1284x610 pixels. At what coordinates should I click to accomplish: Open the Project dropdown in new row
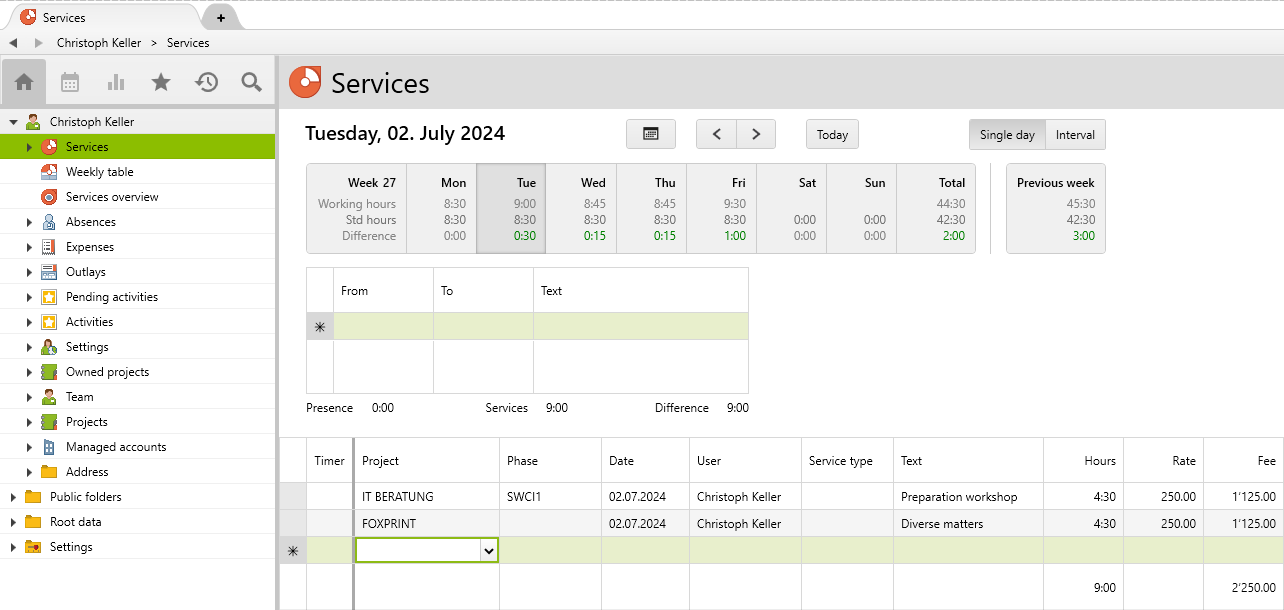(488, 550)
